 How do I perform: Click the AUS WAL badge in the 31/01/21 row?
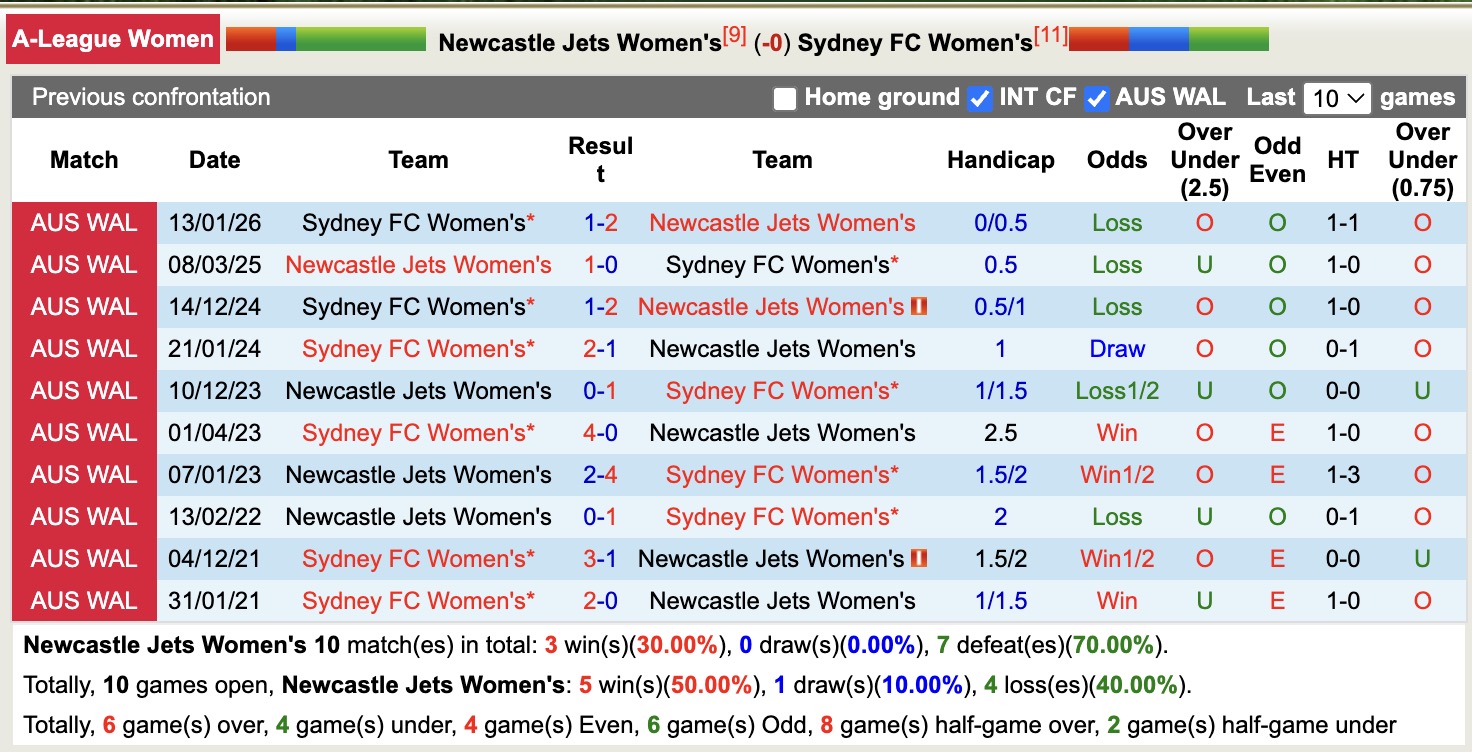tap(85, 600)
